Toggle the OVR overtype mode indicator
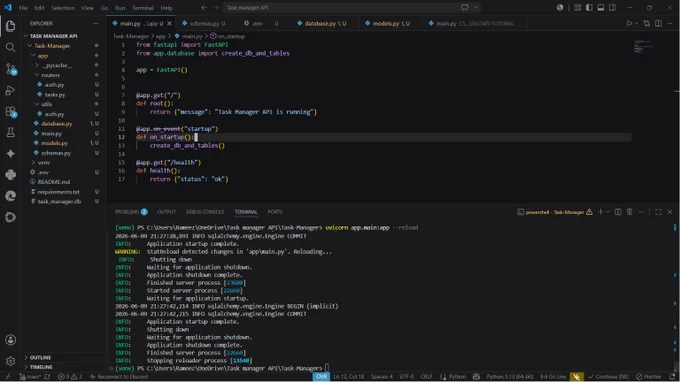Screen dimensions: 680x382 point(321,376)
